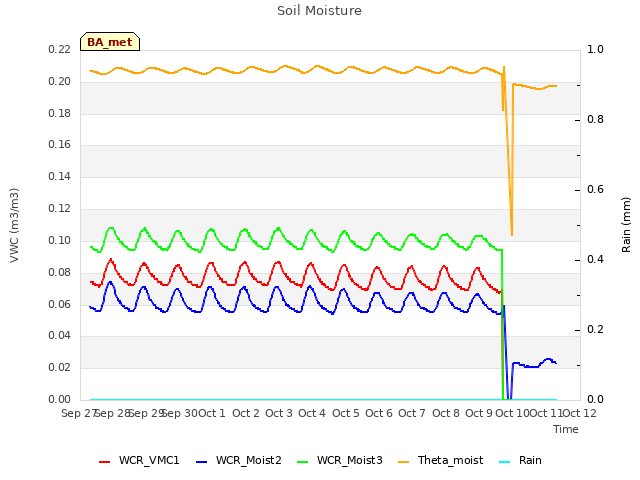Image resolution: width=640 pixels, height=480 pixels.
Task: Click the 0.04 VWC axis value
Action: [60, 336]
